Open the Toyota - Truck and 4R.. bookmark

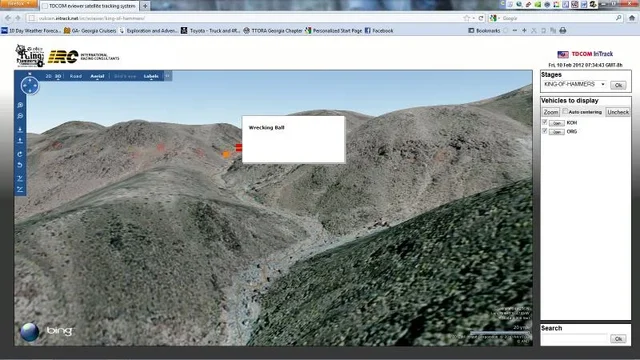[x=210, y=31]
